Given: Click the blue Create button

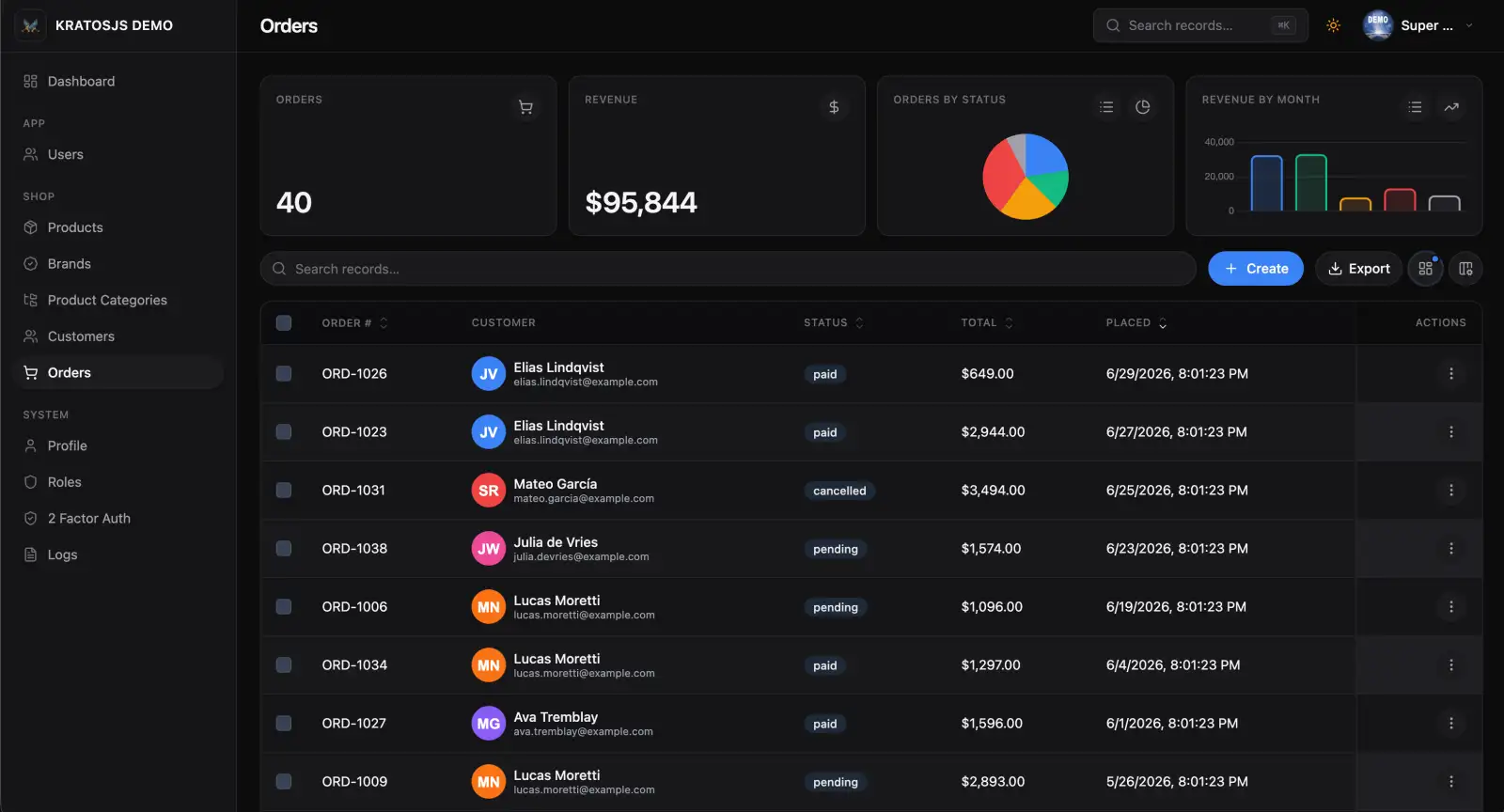Looking at the screenshot, I should 1256,269.
